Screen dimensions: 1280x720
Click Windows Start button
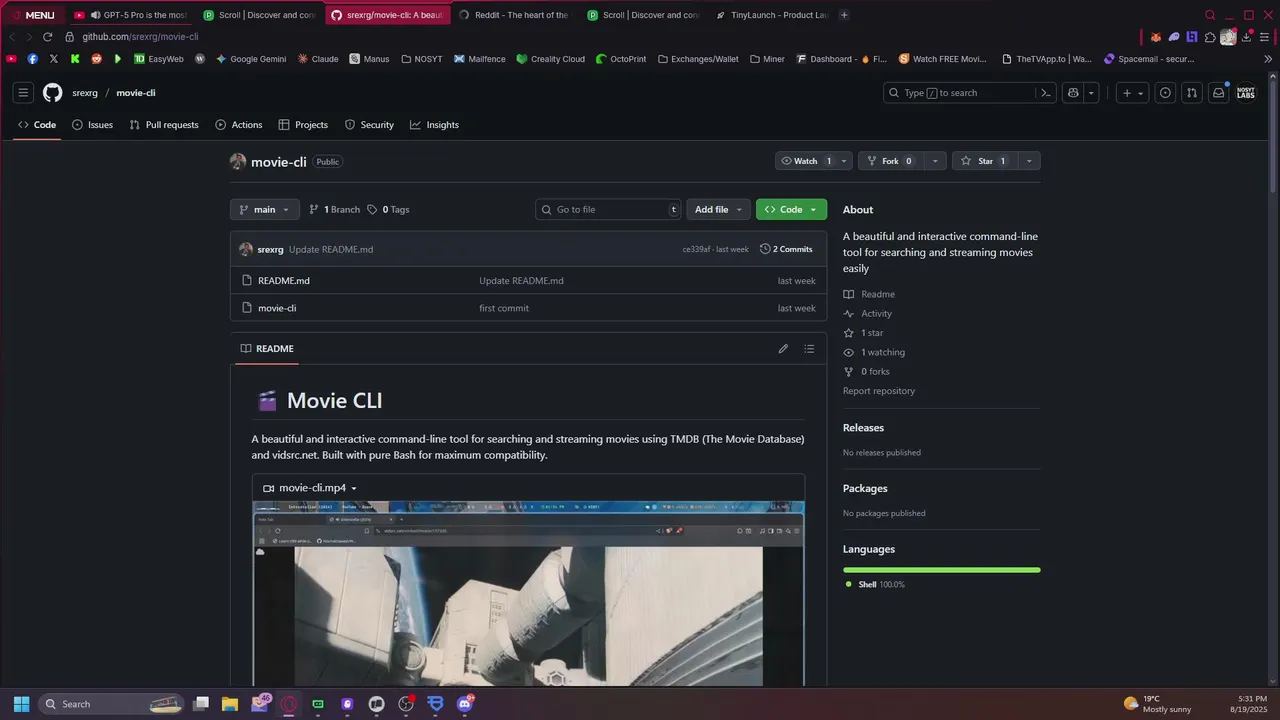click(21, 704)
